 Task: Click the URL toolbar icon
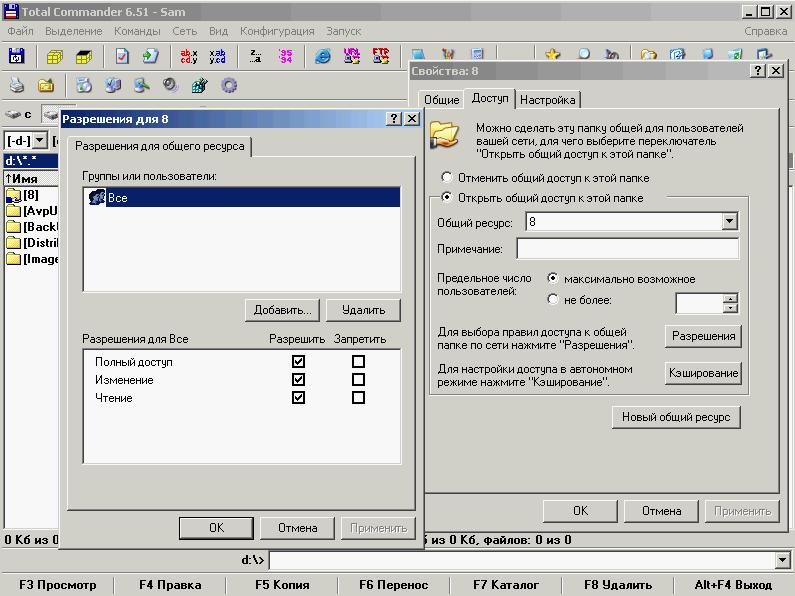tap(352, 56)
